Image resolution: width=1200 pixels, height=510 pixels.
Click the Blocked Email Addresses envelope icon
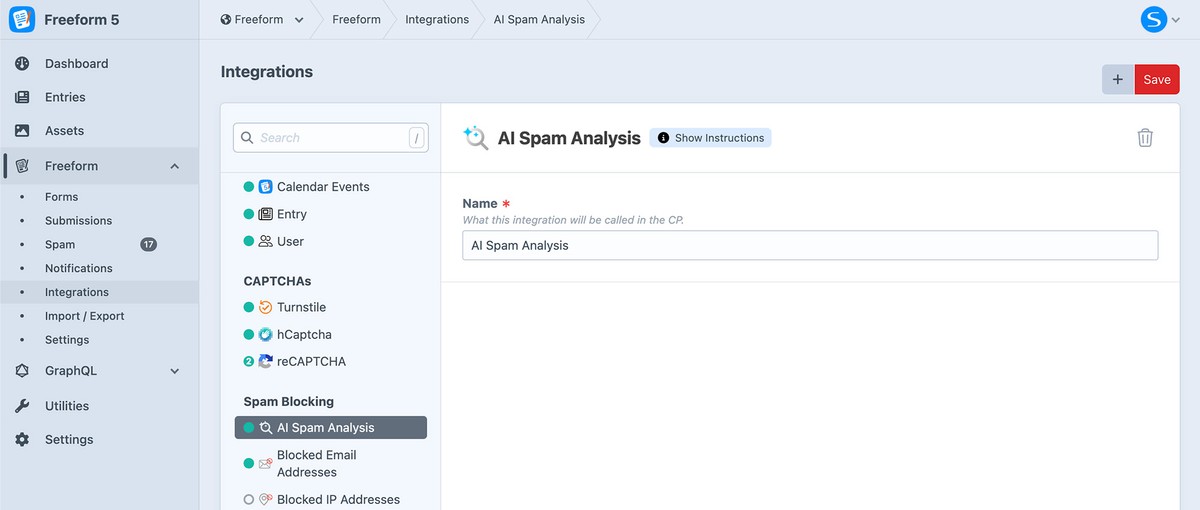tap(265, 464)
